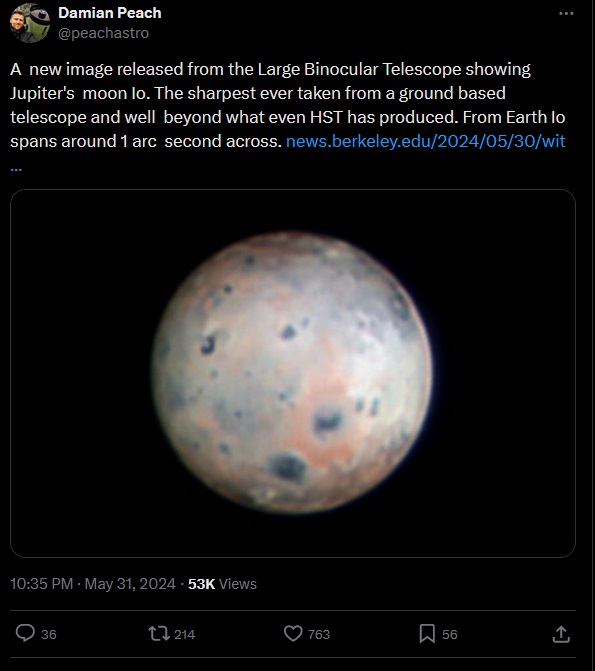Open the news.berkeley.edu article link

[425, 141]
